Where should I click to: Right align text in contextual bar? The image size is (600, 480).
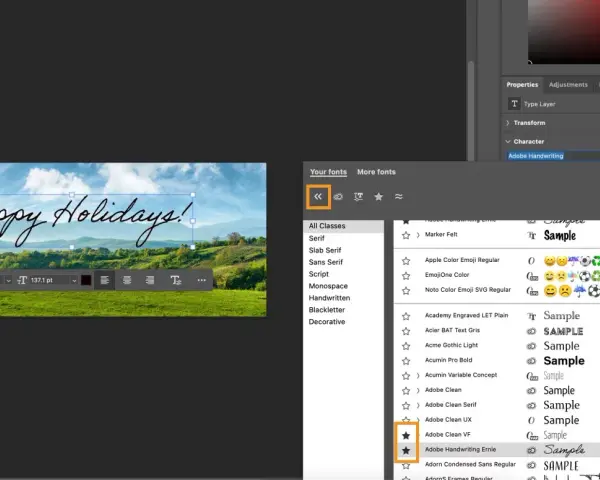[x=150, y=280]
